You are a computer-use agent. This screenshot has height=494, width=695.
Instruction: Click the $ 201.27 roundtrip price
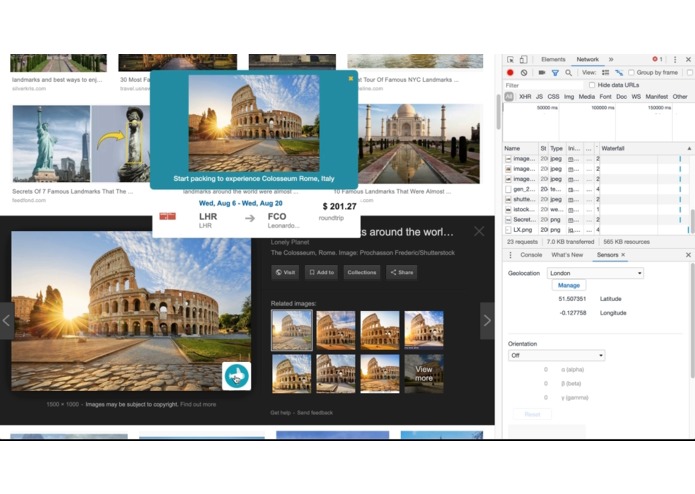(339, 206)
